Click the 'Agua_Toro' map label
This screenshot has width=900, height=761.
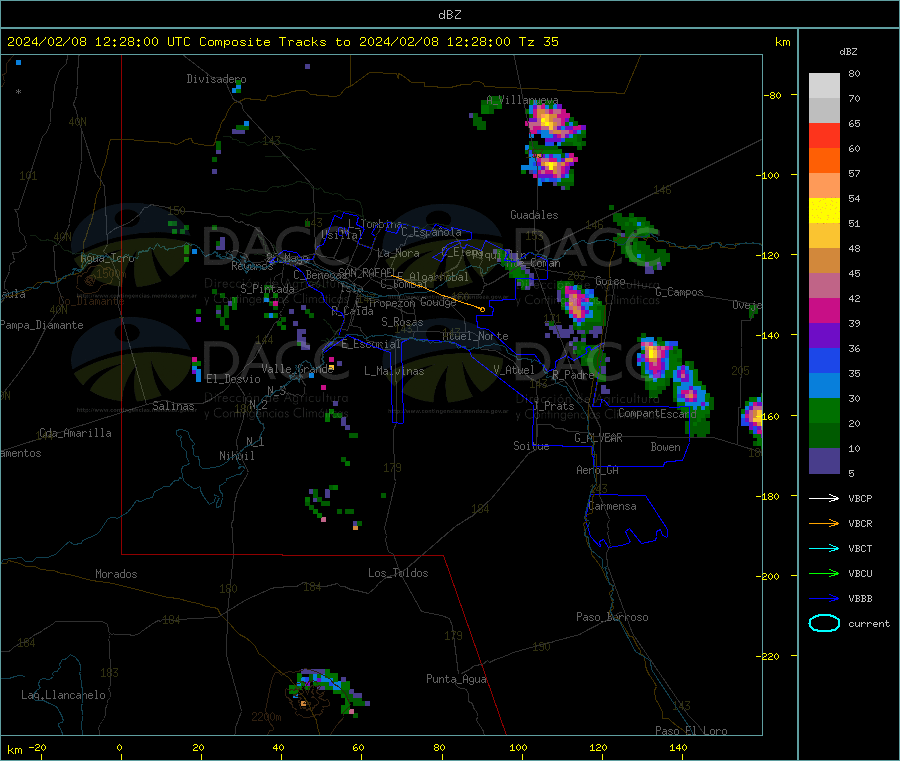pos(107,258)
